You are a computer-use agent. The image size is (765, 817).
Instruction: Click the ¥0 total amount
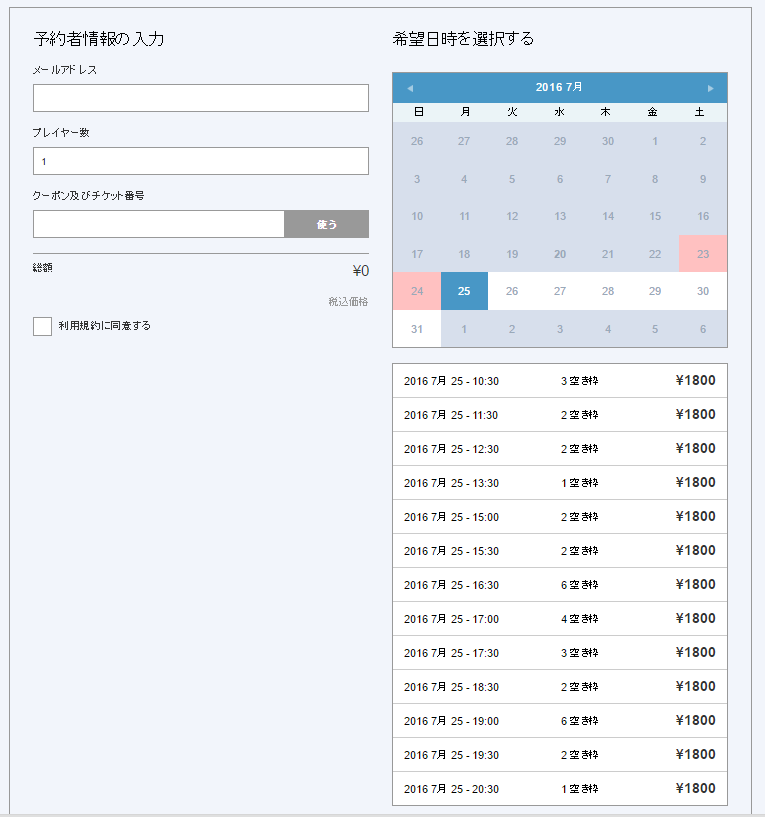(x=361, y=271)
